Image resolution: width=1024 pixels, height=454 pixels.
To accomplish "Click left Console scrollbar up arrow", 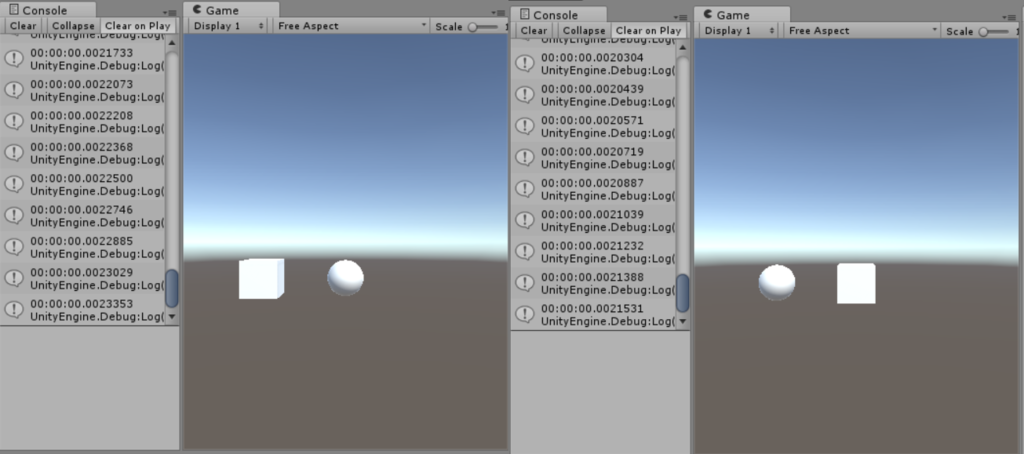I will (172, 42).
